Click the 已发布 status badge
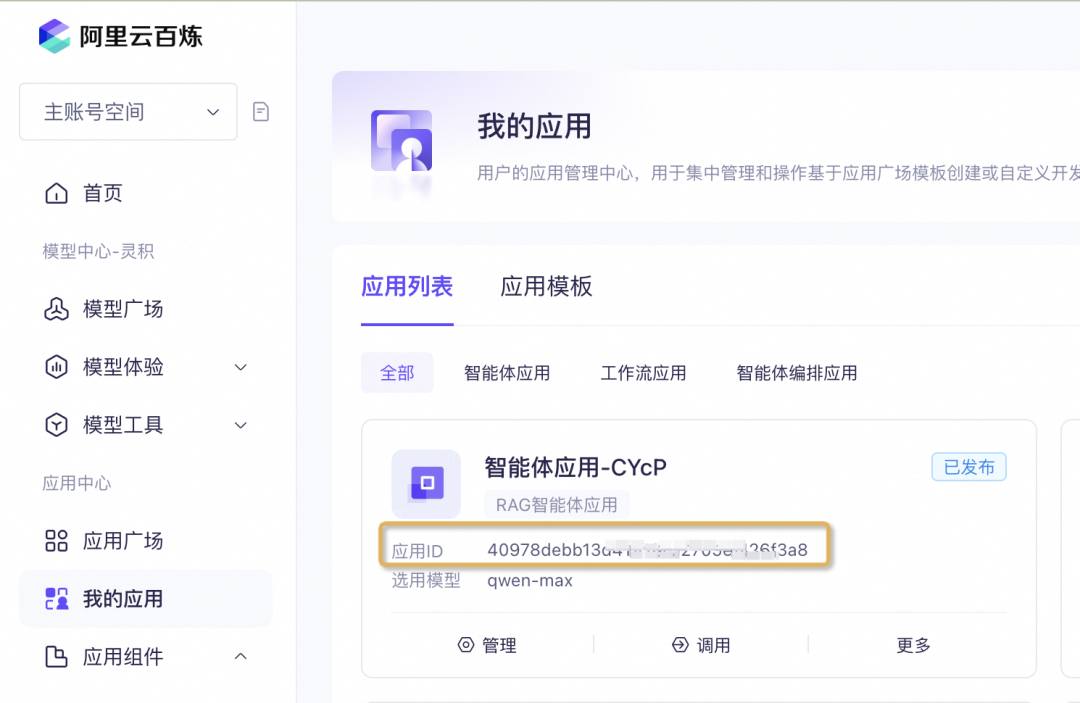This screenshot has height=703, width=1080. [x=968, y=466]
